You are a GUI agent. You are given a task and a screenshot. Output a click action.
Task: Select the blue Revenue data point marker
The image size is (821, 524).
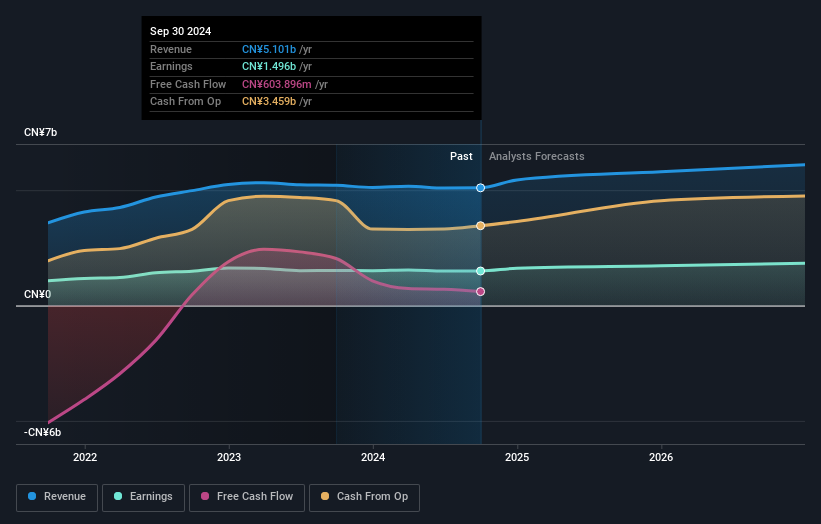click(x=480, y=188)
